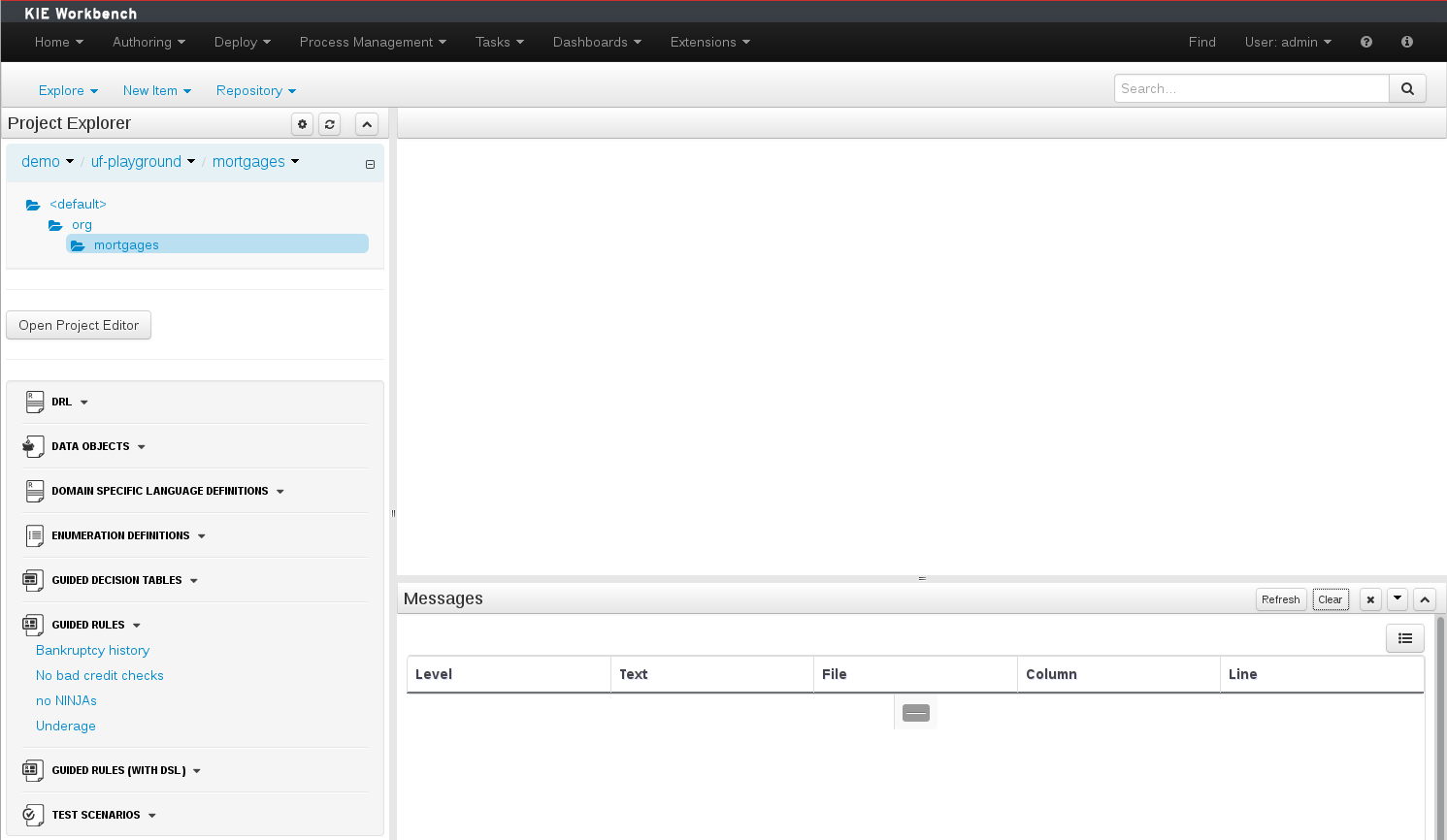Screen dimensions: 1447x840
Task: Click the Test Scenarios category icon
Action: coord(33,815)
